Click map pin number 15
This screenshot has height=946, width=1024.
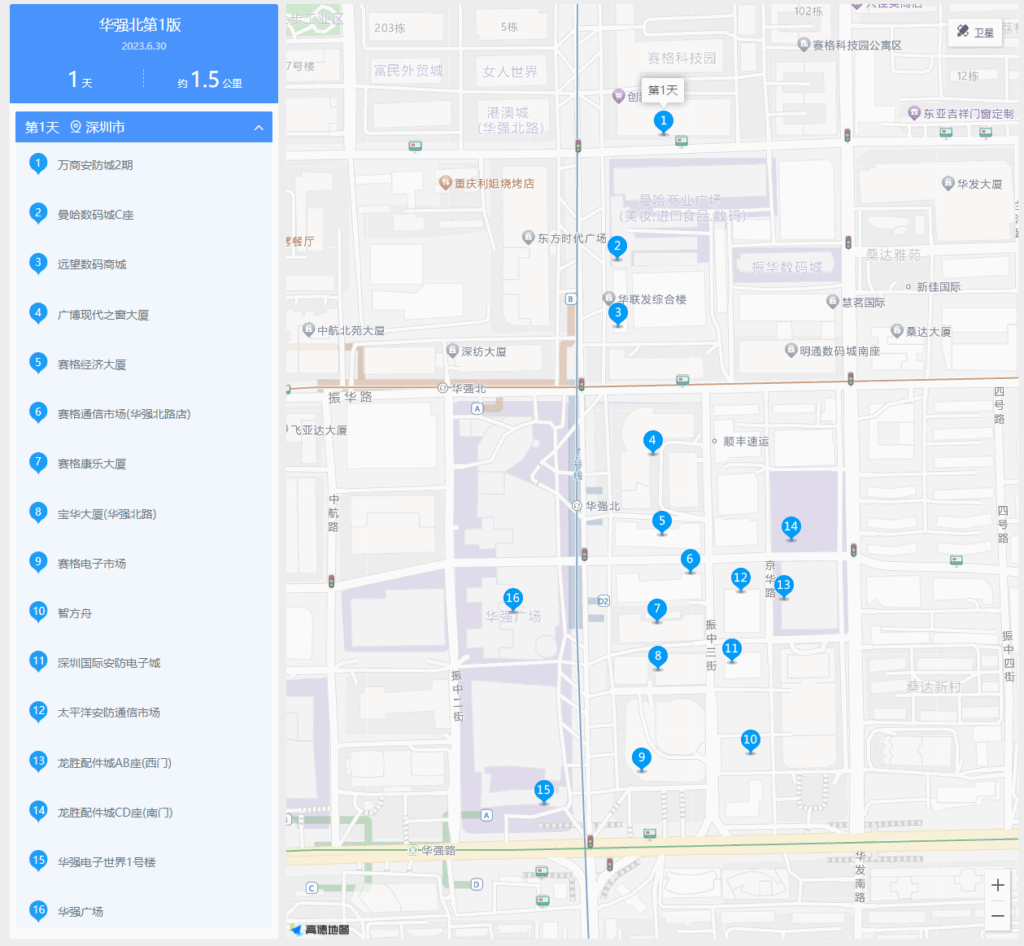(x=543, y=791)
